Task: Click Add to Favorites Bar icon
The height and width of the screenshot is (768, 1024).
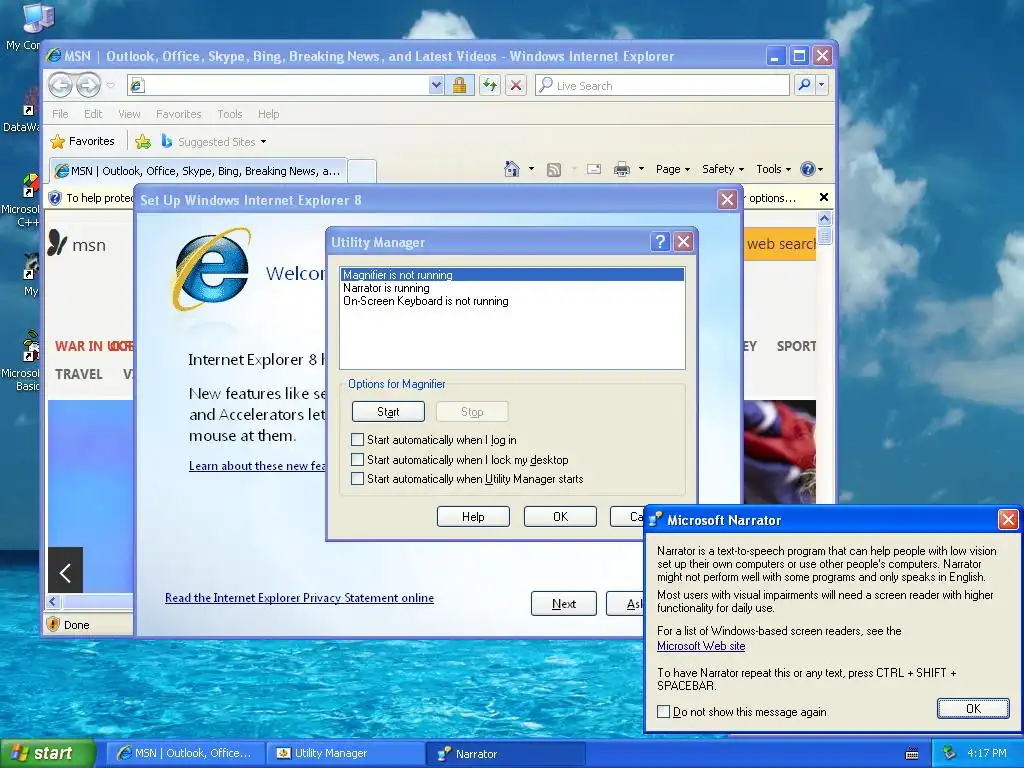Action: point(143,141)
